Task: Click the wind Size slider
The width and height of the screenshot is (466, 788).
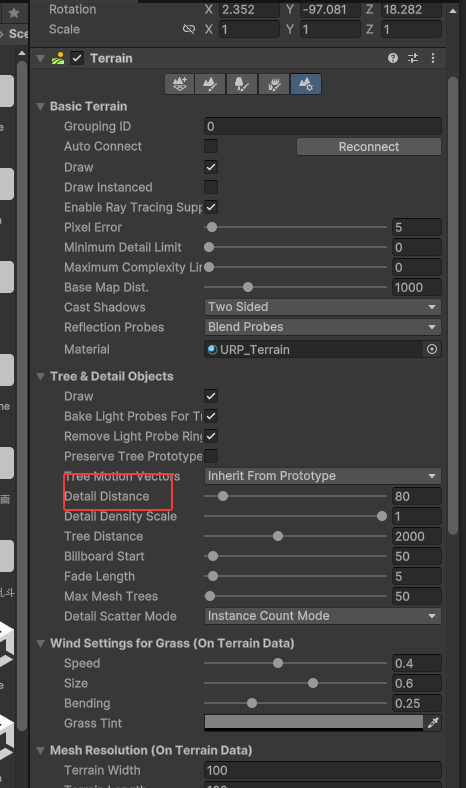Action: click(296, 683)
